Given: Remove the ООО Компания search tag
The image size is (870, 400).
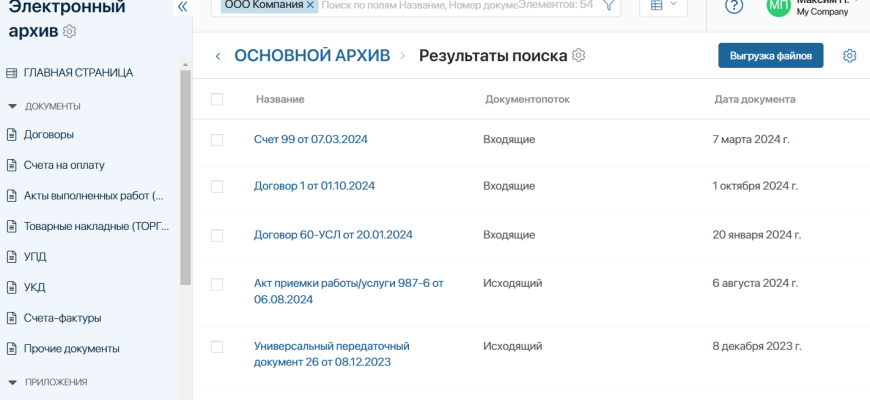Looking at the screenshot, I should pos(310,6).
